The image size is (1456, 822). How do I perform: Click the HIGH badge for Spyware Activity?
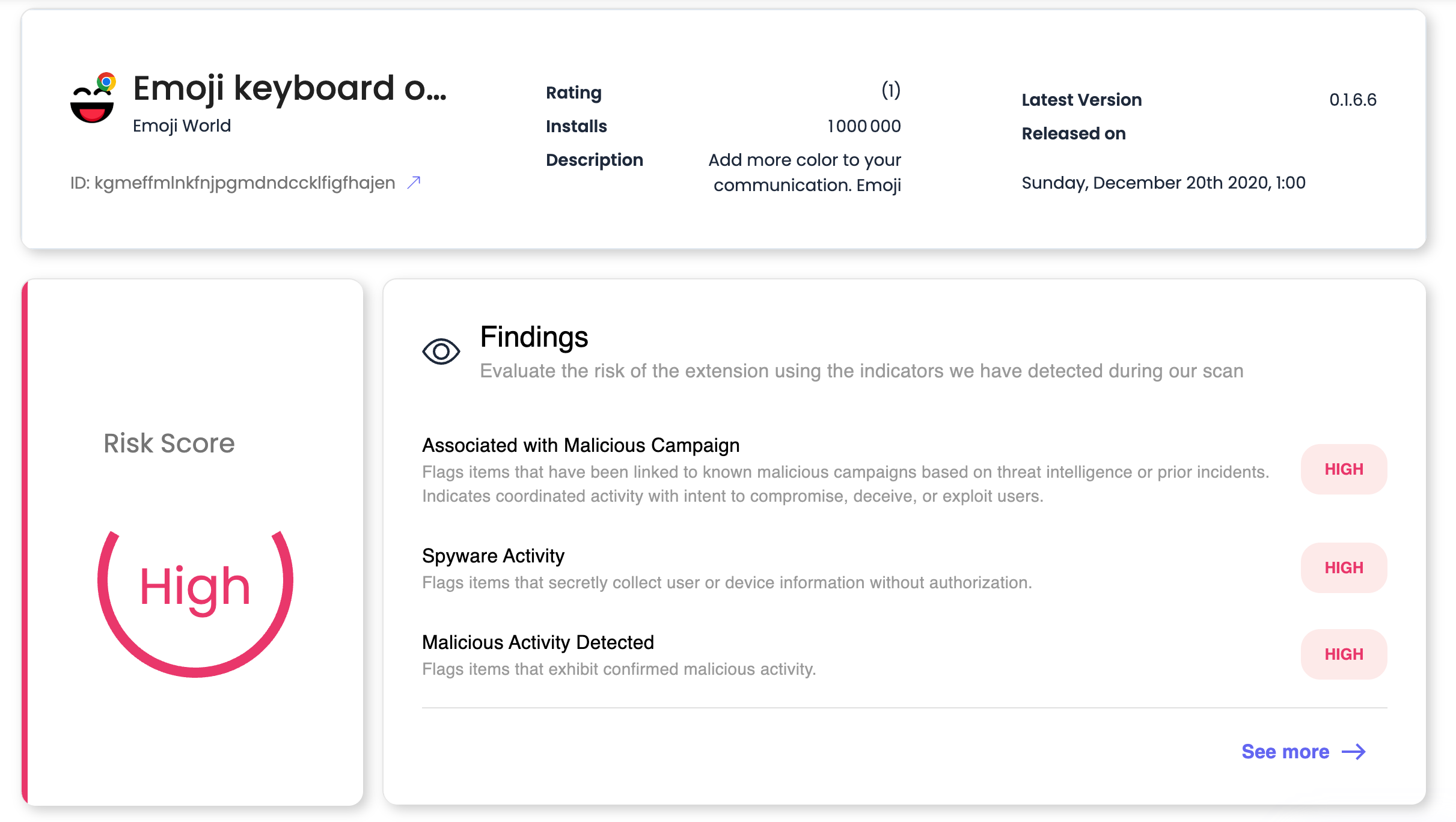(x=1344, y=568)
